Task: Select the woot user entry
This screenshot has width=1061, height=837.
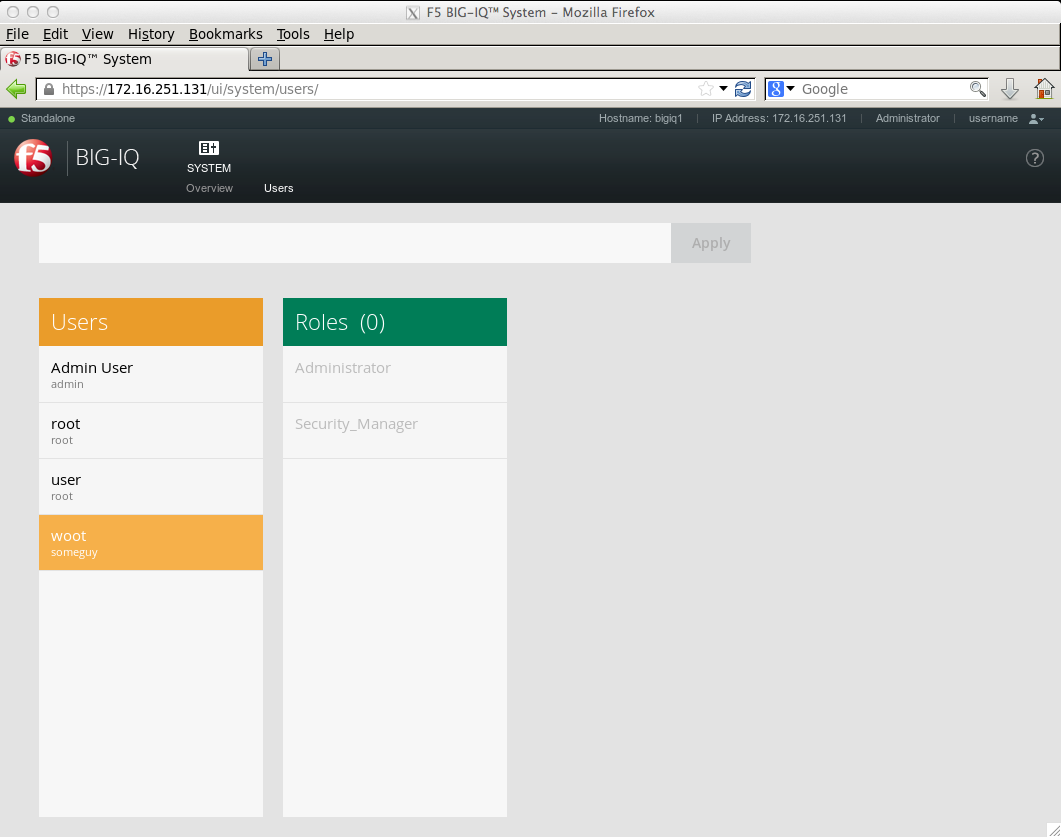Action: 151,543
